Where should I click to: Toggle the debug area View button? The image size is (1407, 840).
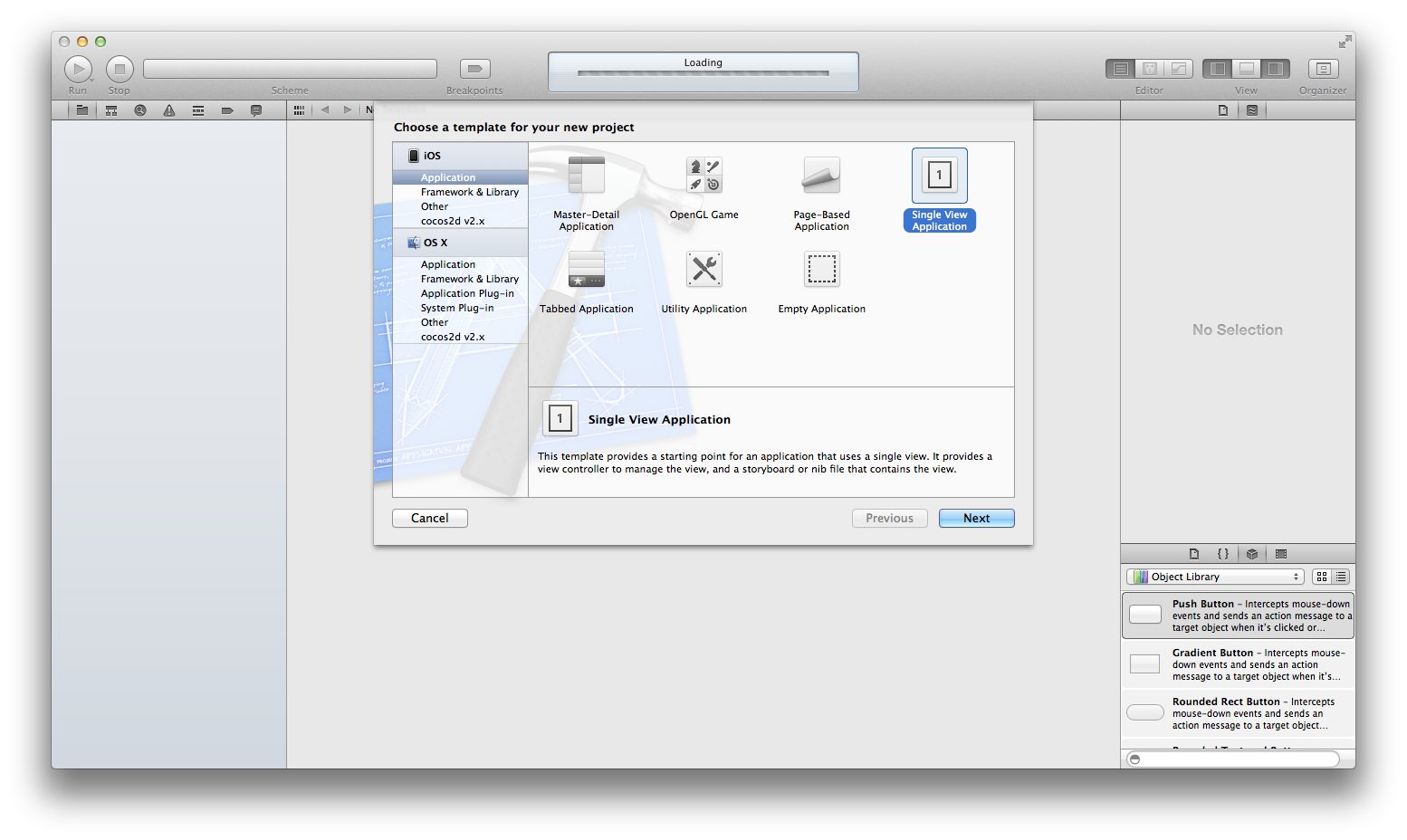point(1247,69)
